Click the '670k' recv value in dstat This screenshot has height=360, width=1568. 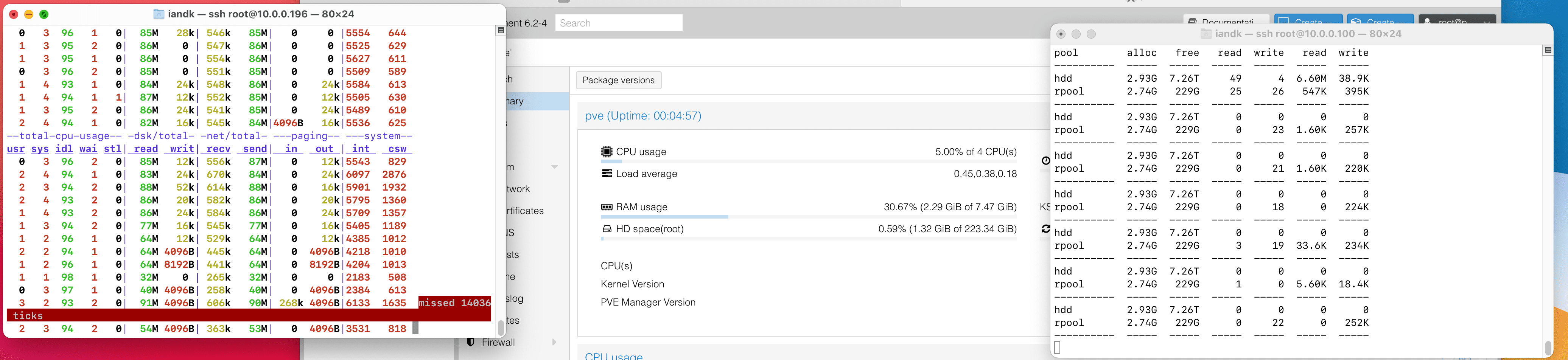(x=219, y=175)
